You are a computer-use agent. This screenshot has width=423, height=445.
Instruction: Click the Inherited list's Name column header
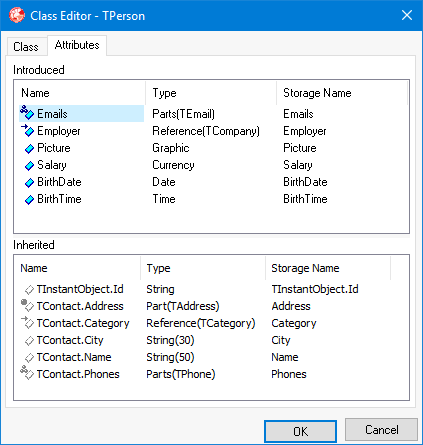(77, 268)
